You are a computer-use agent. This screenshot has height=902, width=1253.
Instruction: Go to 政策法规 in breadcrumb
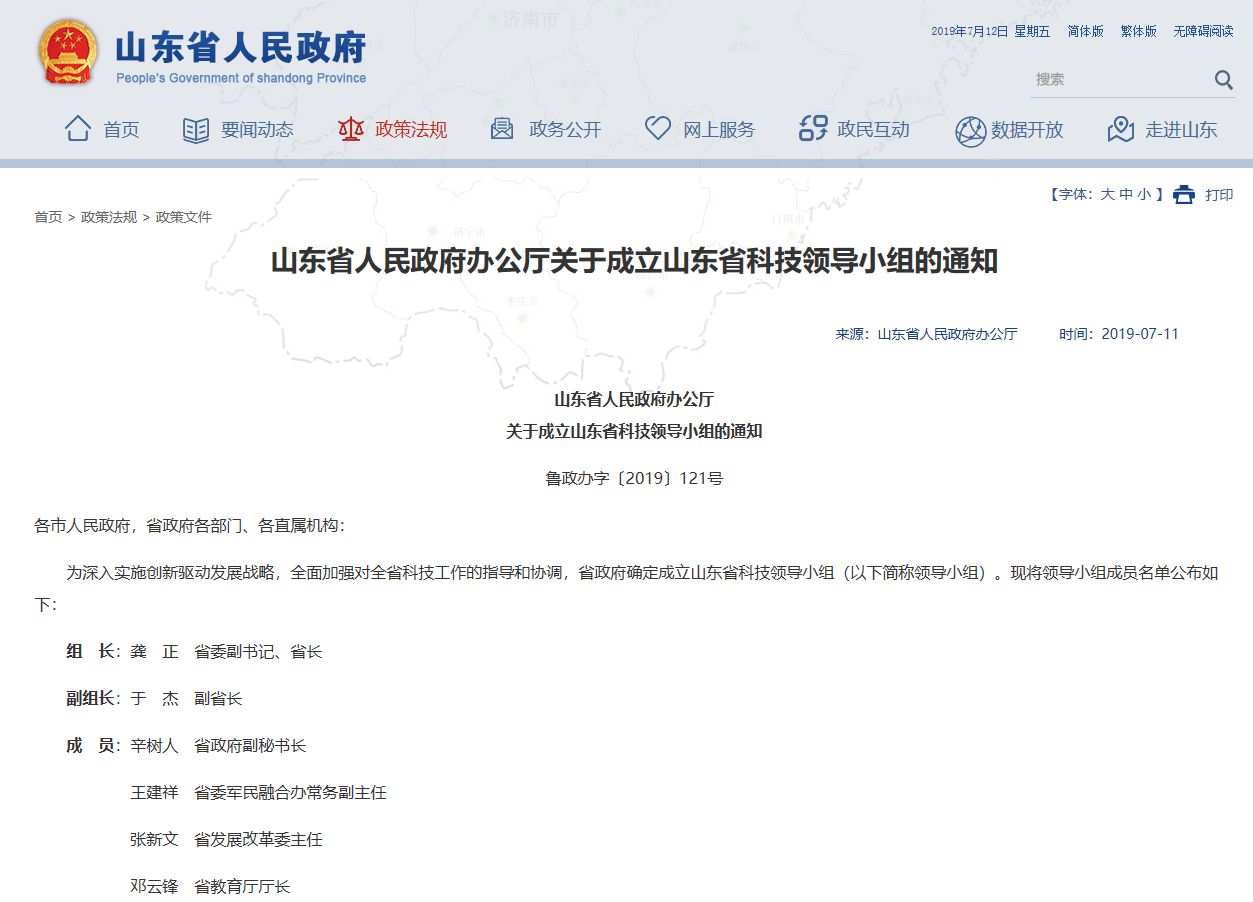coord(109,217)
